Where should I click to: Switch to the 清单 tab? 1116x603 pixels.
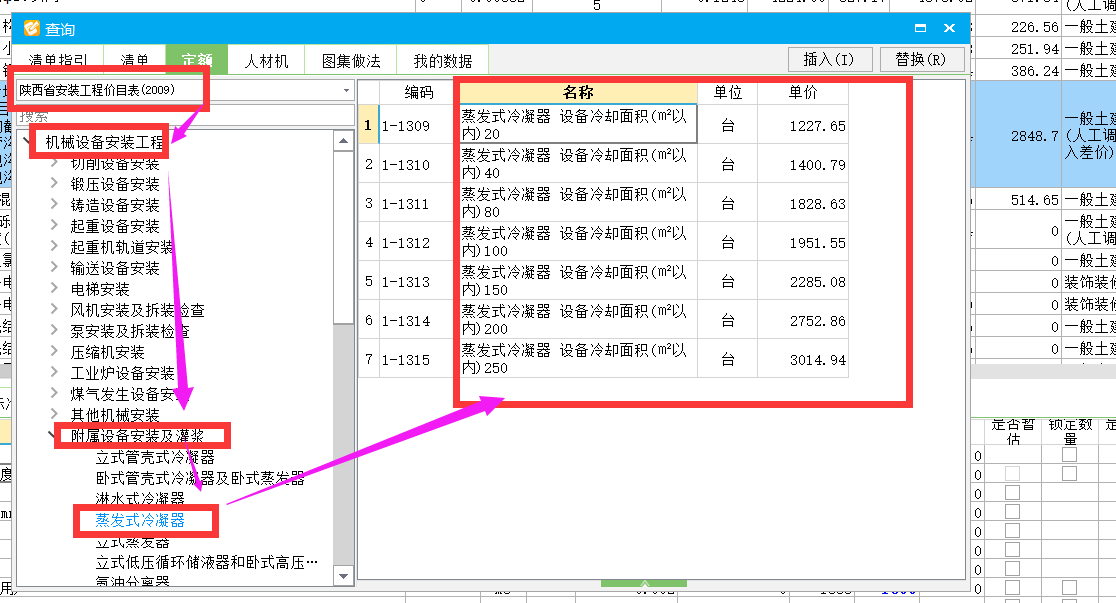pyautogui.click(x=135, y=61)
